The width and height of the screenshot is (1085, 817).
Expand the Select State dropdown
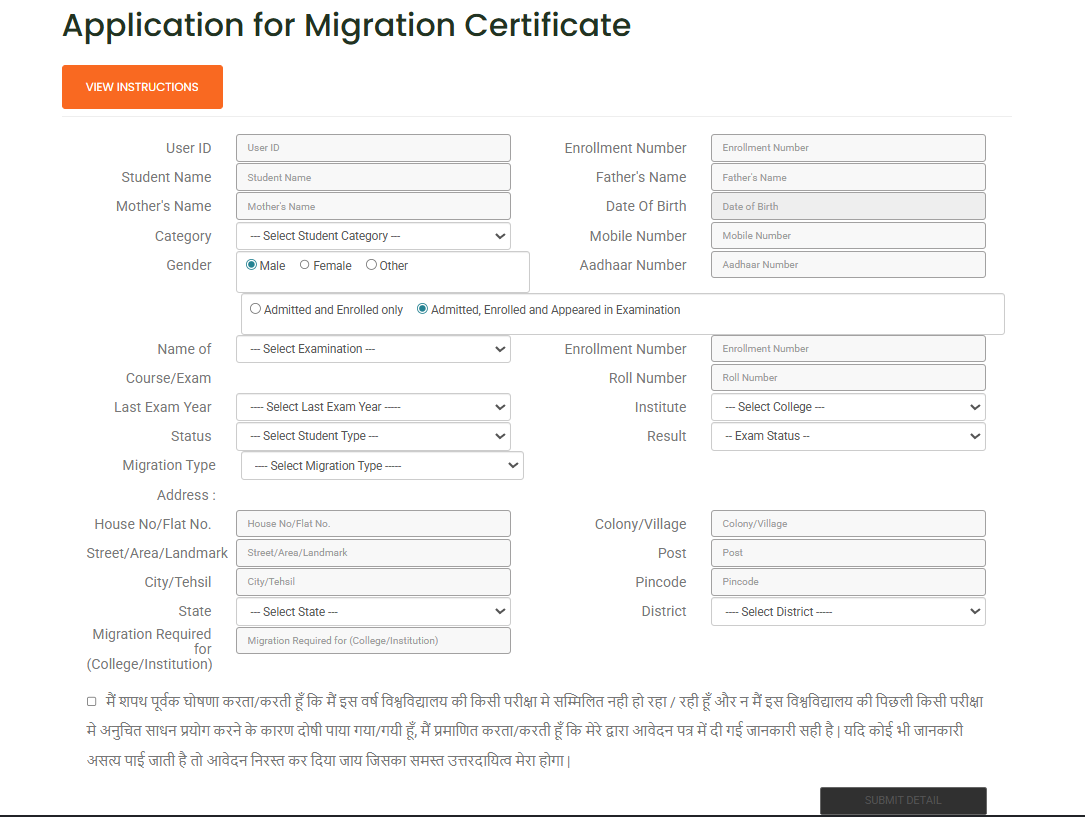pyautogui.click(x=373, y=611)
